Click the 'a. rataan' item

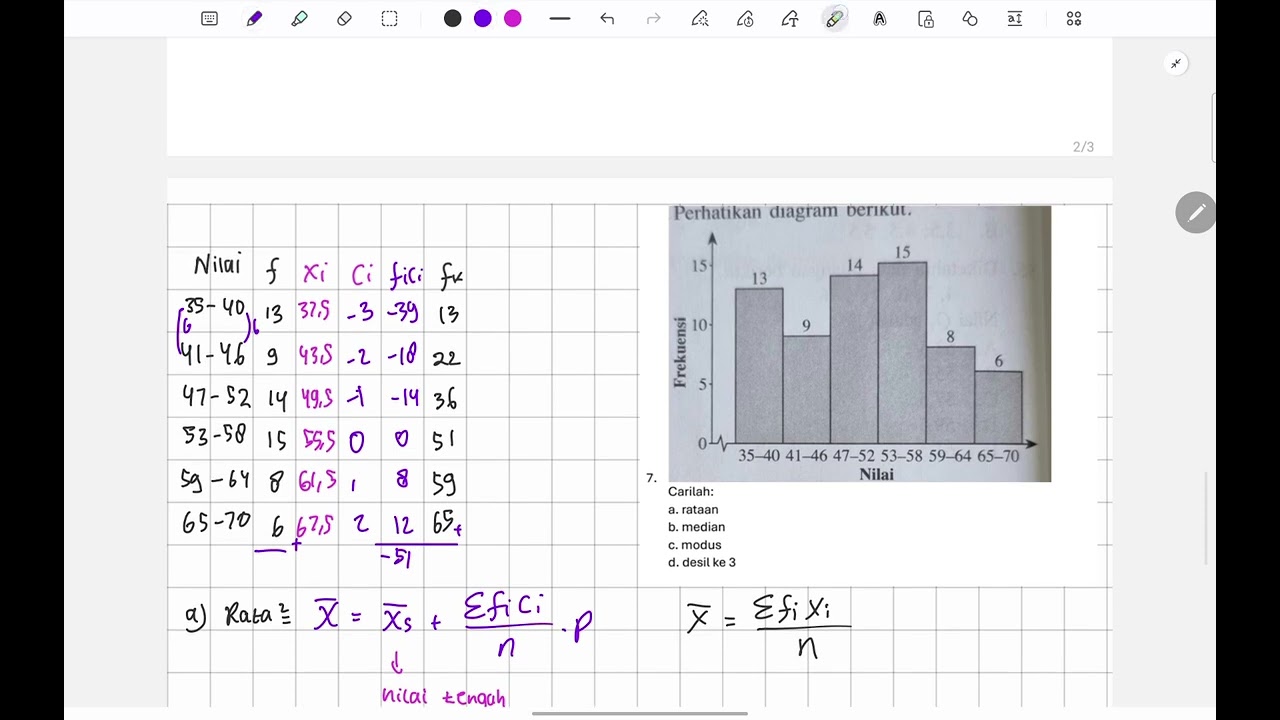(693, 510)
